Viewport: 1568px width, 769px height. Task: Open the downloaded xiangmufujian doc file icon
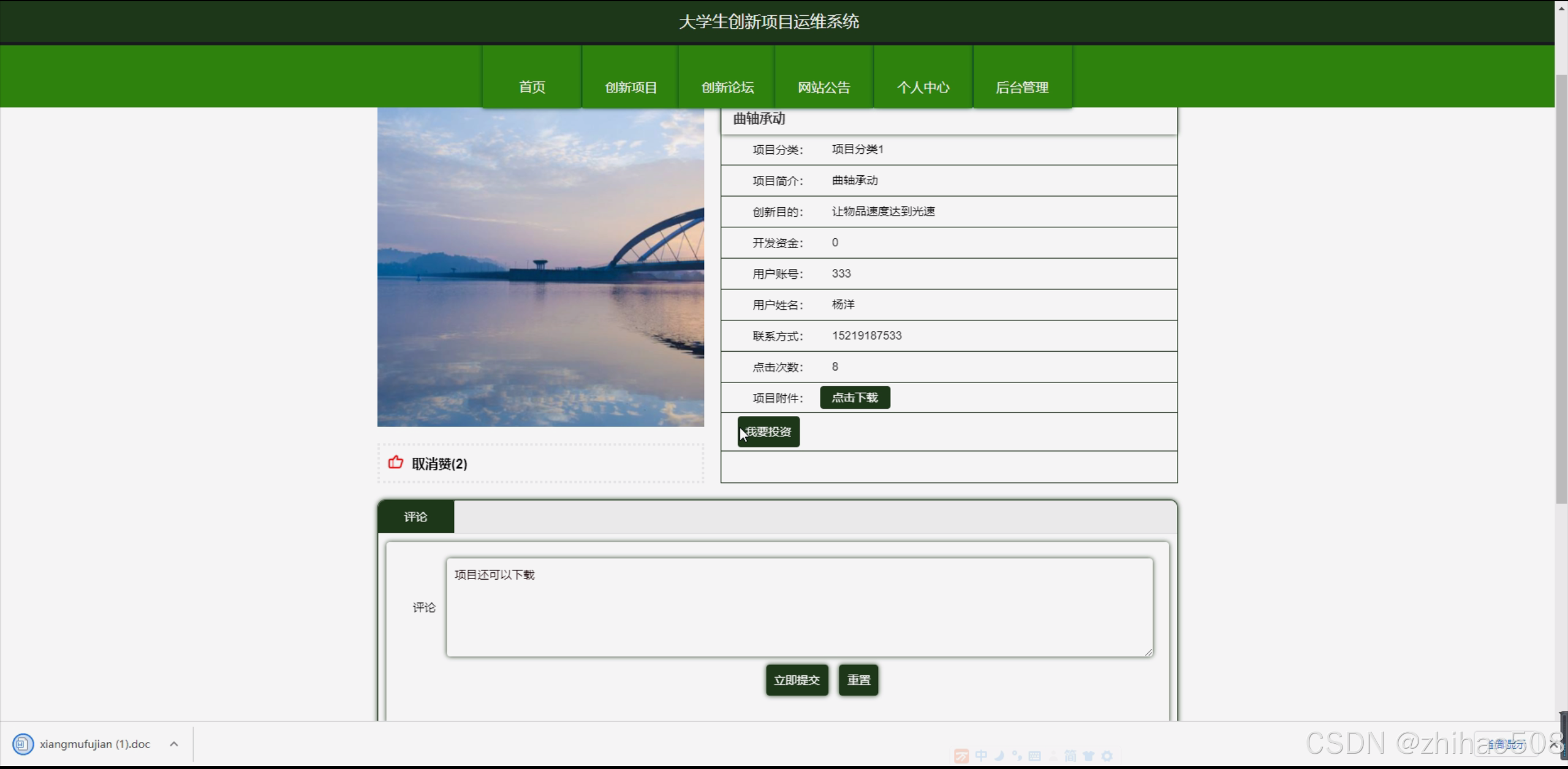pos(23,744)
